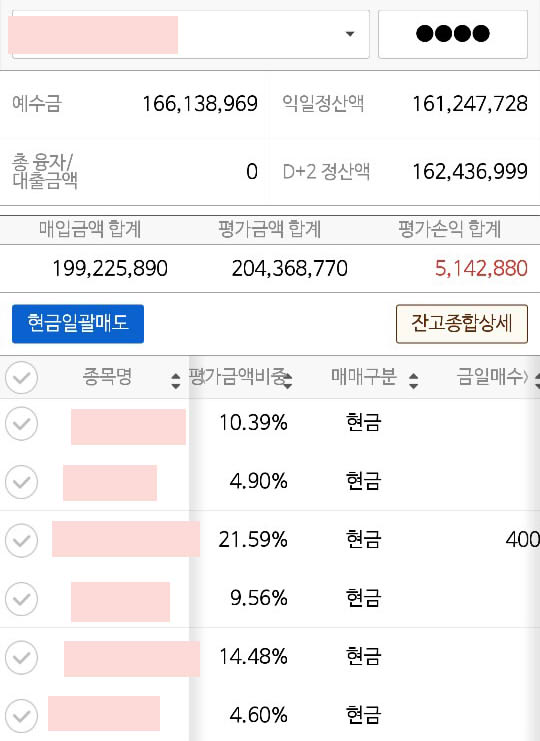Select the checkbox for the 21.59% row
Screen dimensions: 540x741
[21, 540]
